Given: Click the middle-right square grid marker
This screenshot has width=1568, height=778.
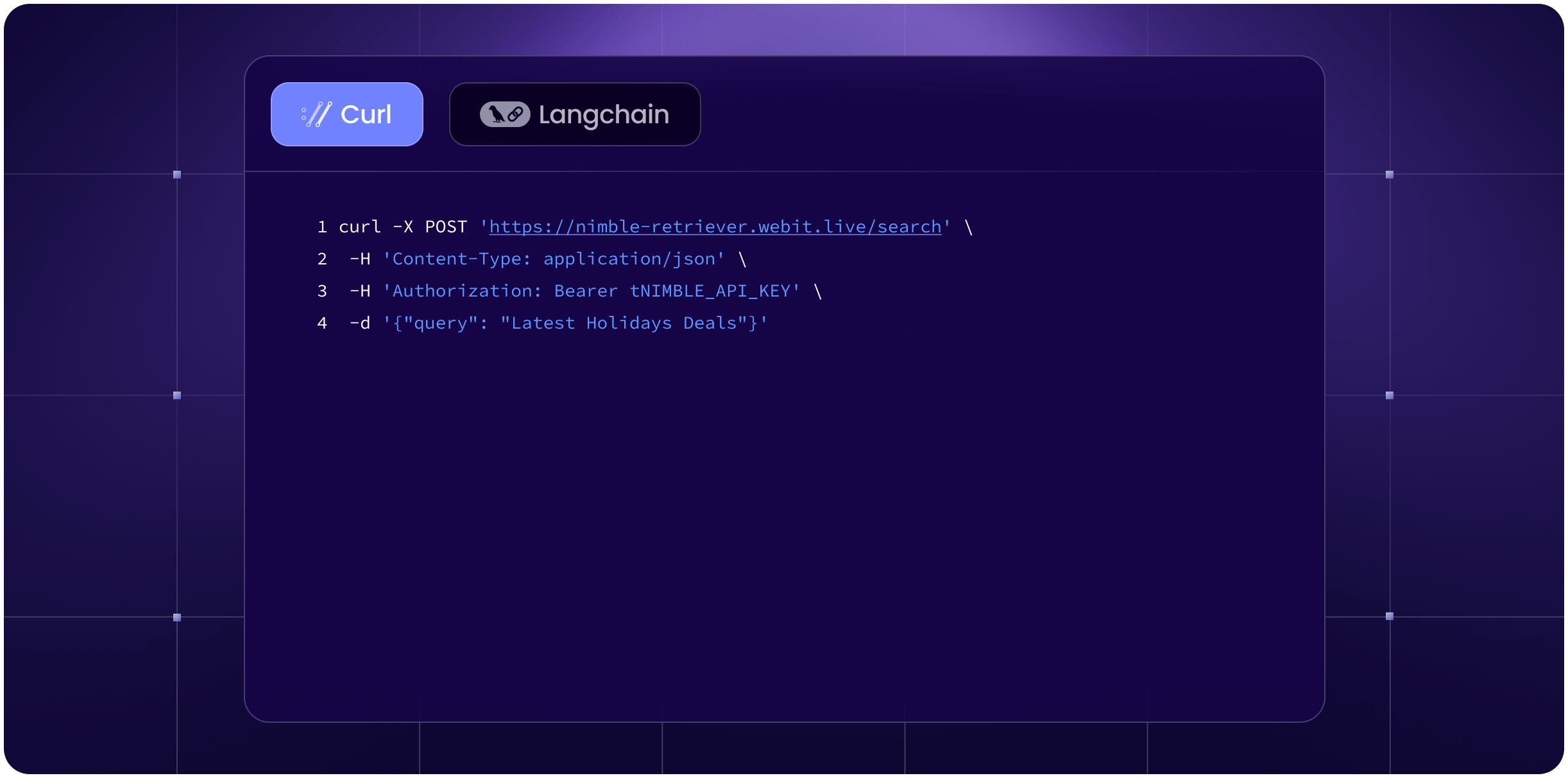Looking at the screenshot, I should pos(1390,395).
